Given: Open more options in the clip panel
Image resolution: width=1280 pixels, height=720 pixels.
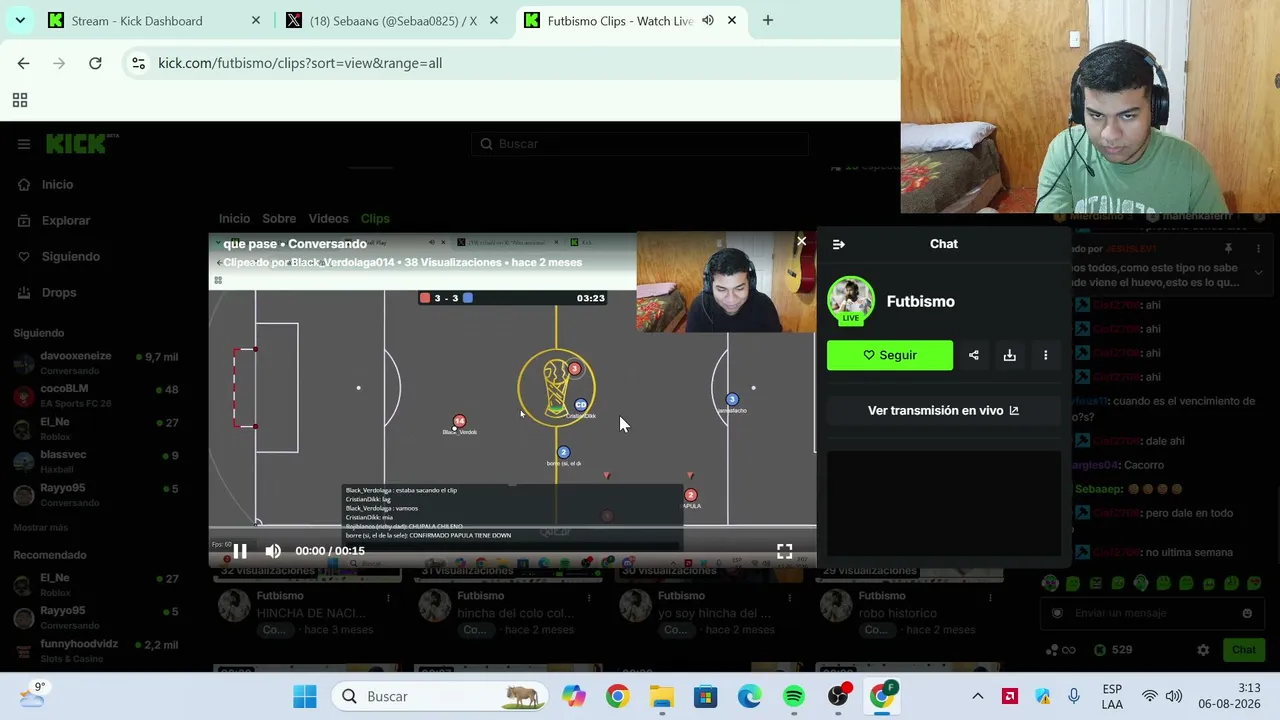Looking at the screenshot, I should (1046, 355).
